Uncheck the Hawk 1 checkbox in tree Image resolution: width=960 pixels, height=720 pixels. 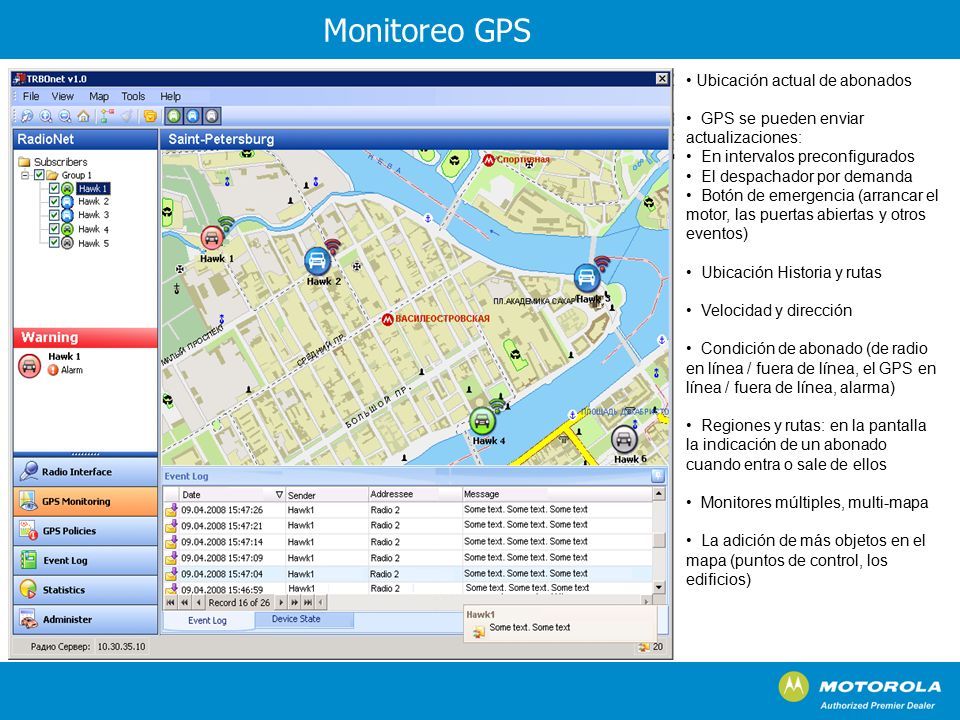click(54, 189)
